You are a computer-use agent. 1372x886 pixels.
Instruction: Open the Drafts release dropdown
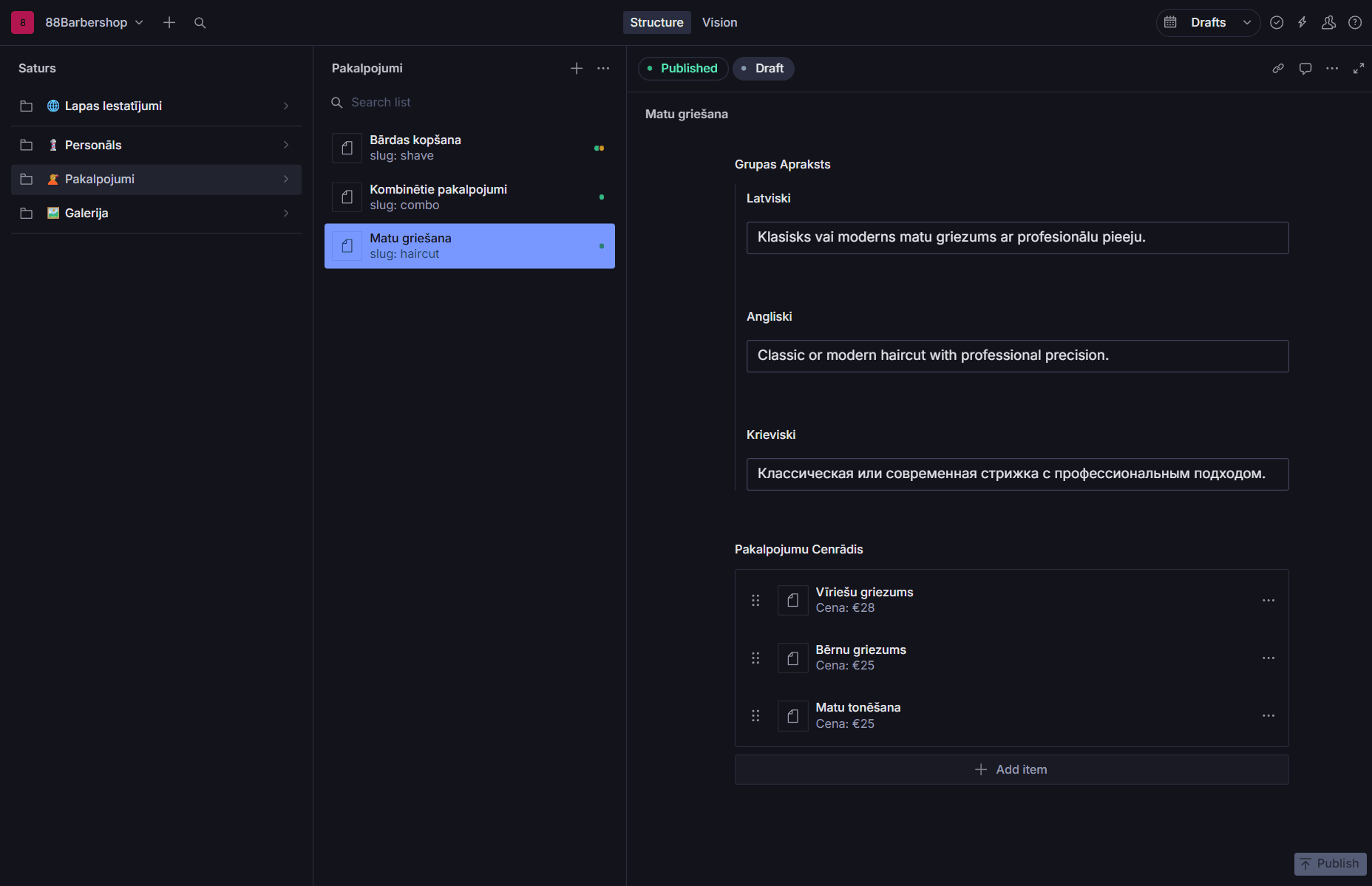(x=1208, y=23)
